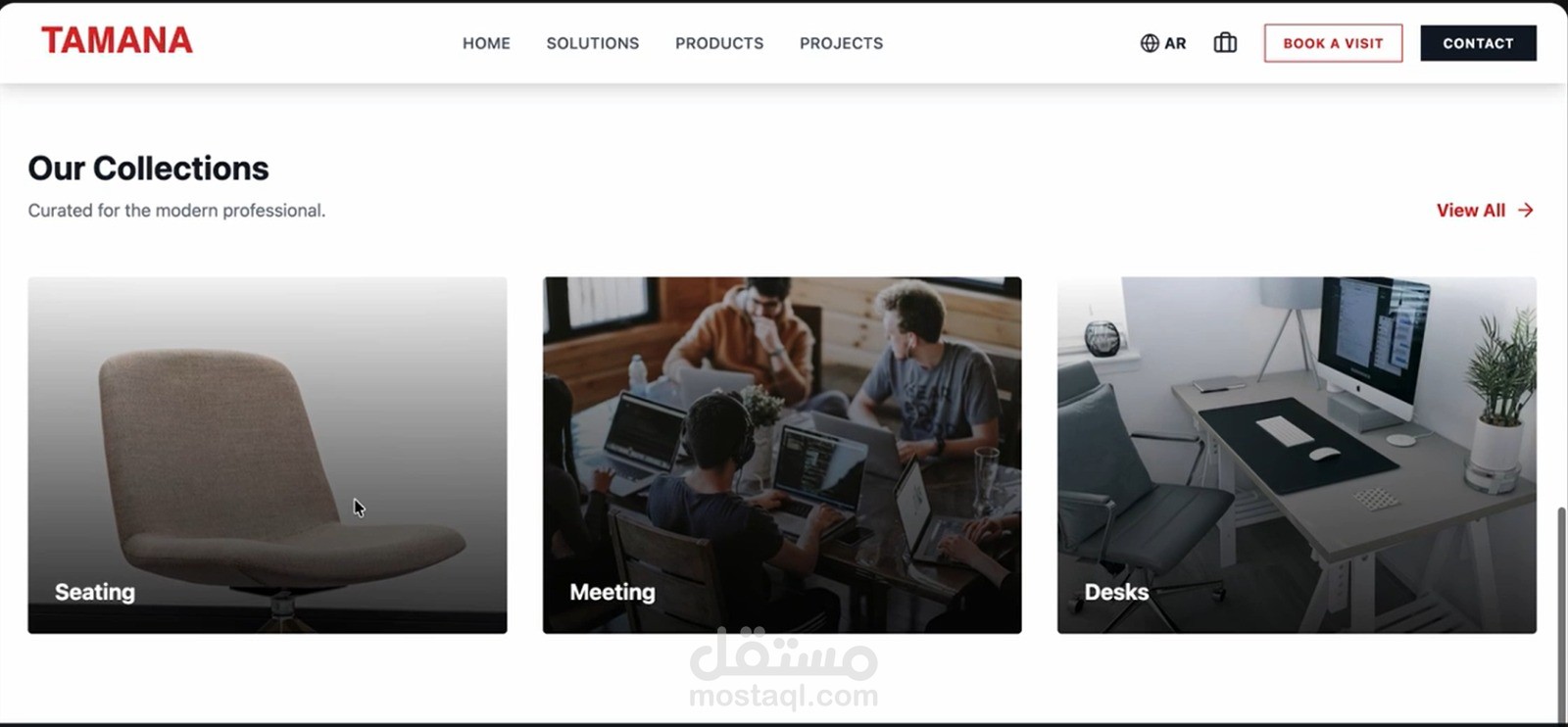Image resolution: width=1568 pixels, height=727 pixels.
Task: Click the Desks label text
Action: 1116,593
